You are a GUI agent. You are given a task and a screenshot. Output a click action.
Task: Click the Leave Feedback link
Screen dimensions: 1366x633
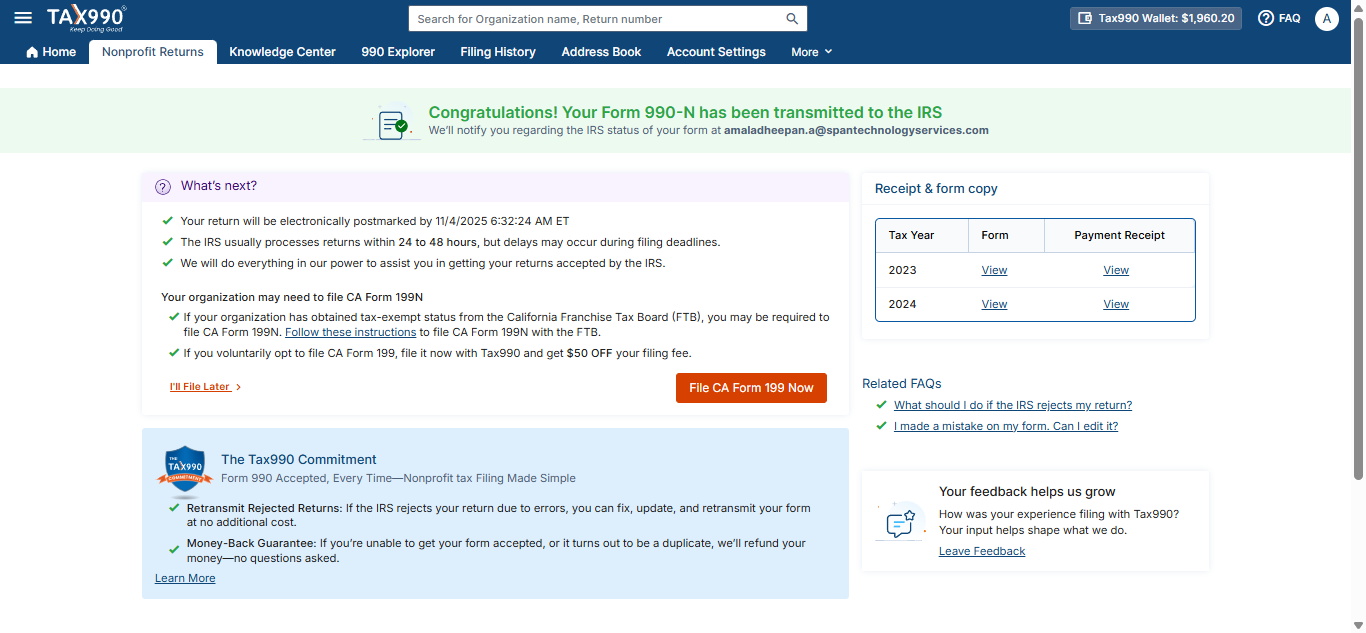[982, 551]
